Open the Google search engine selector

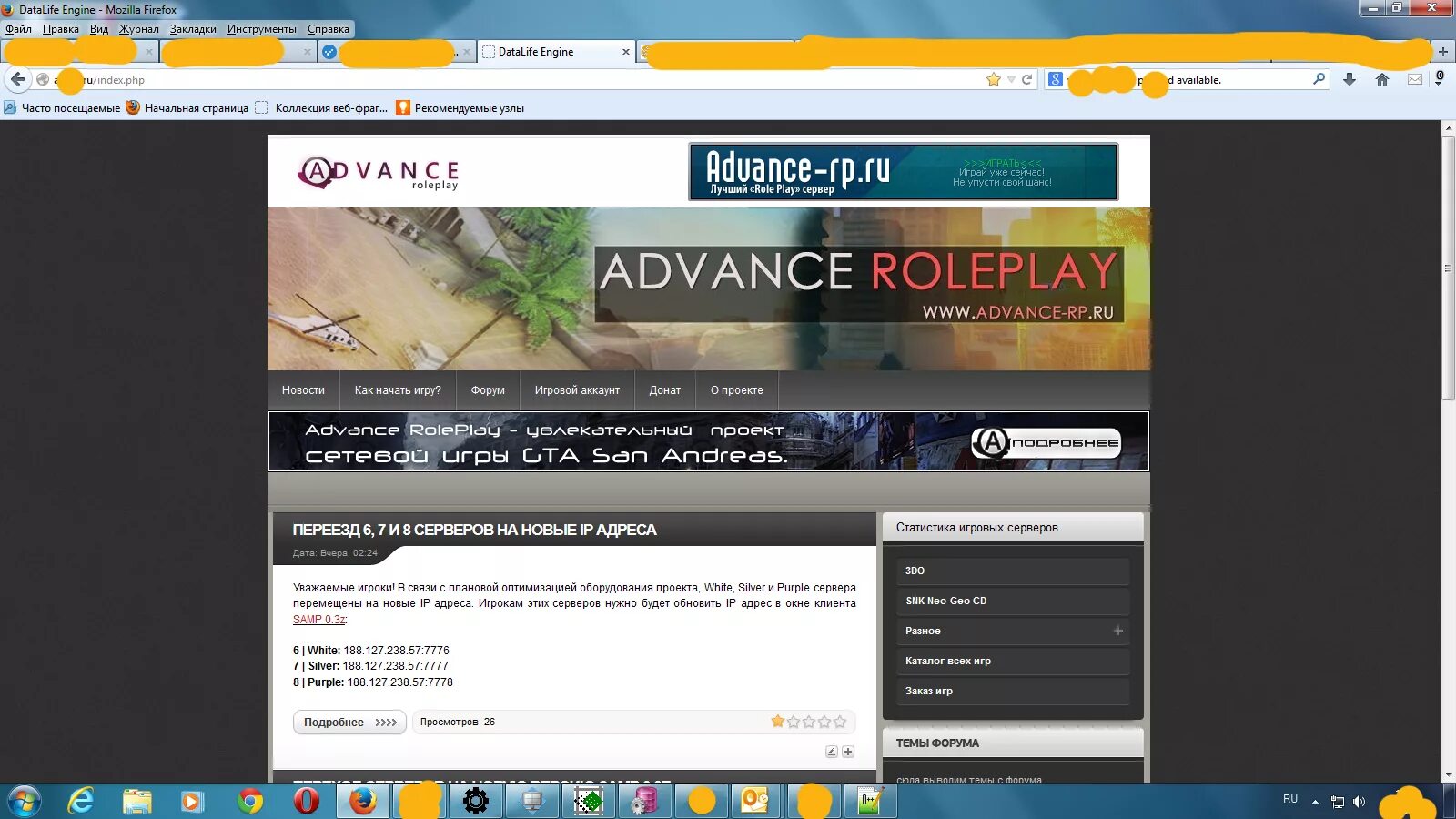[x=1056, y=79]
